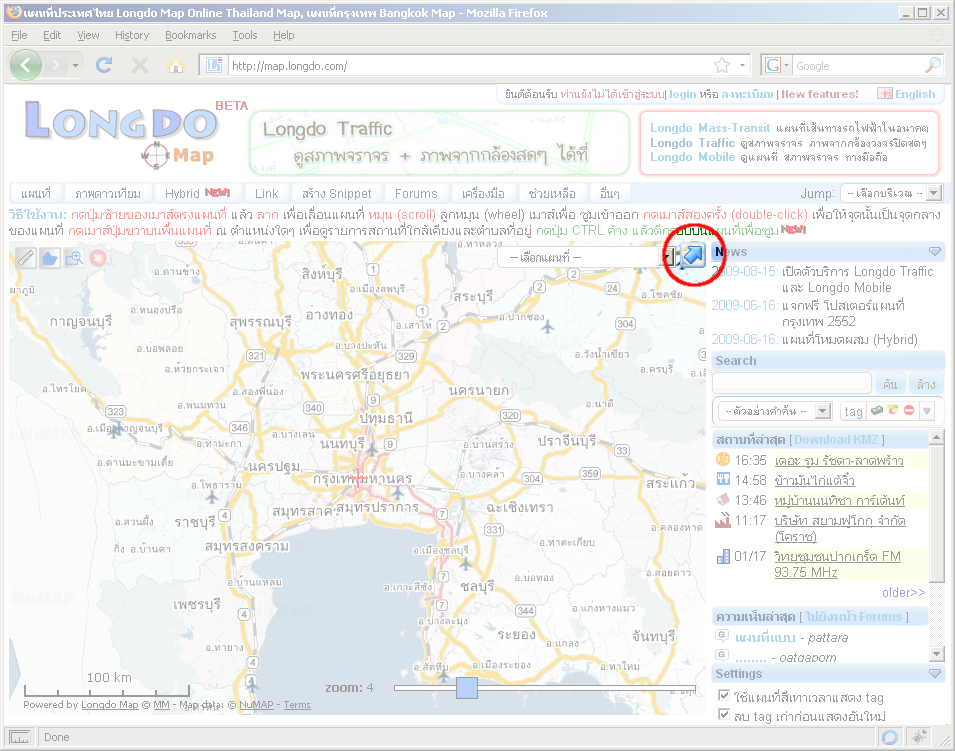This screenshot has height=751, width=955.
Task: Activate the zoom-to-rectangle magnifier tool
Action: [x=74, y=258]
